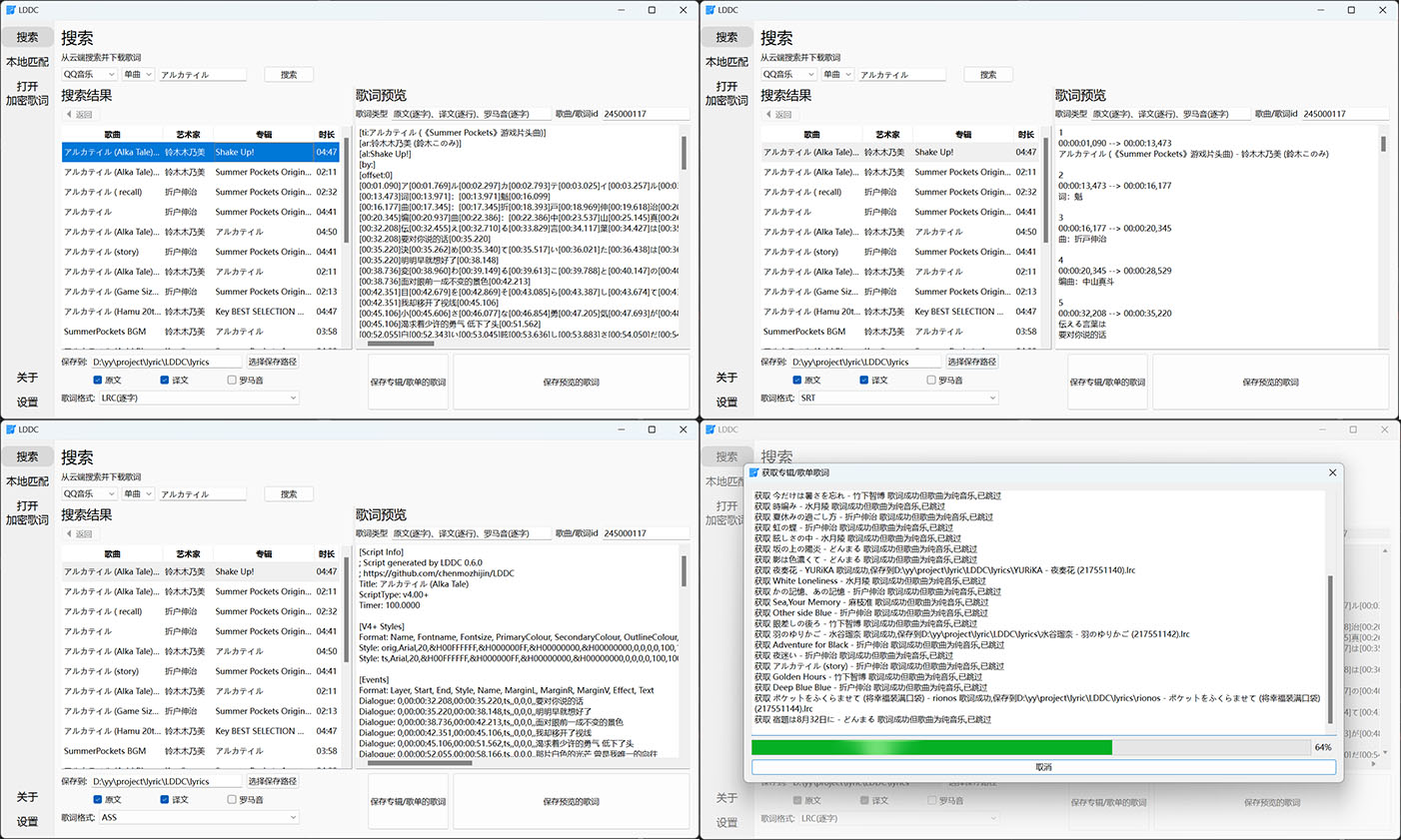Click 保存预览的歌词 button in SRT window
The image size is (1401, 840).
[1270, 382]
